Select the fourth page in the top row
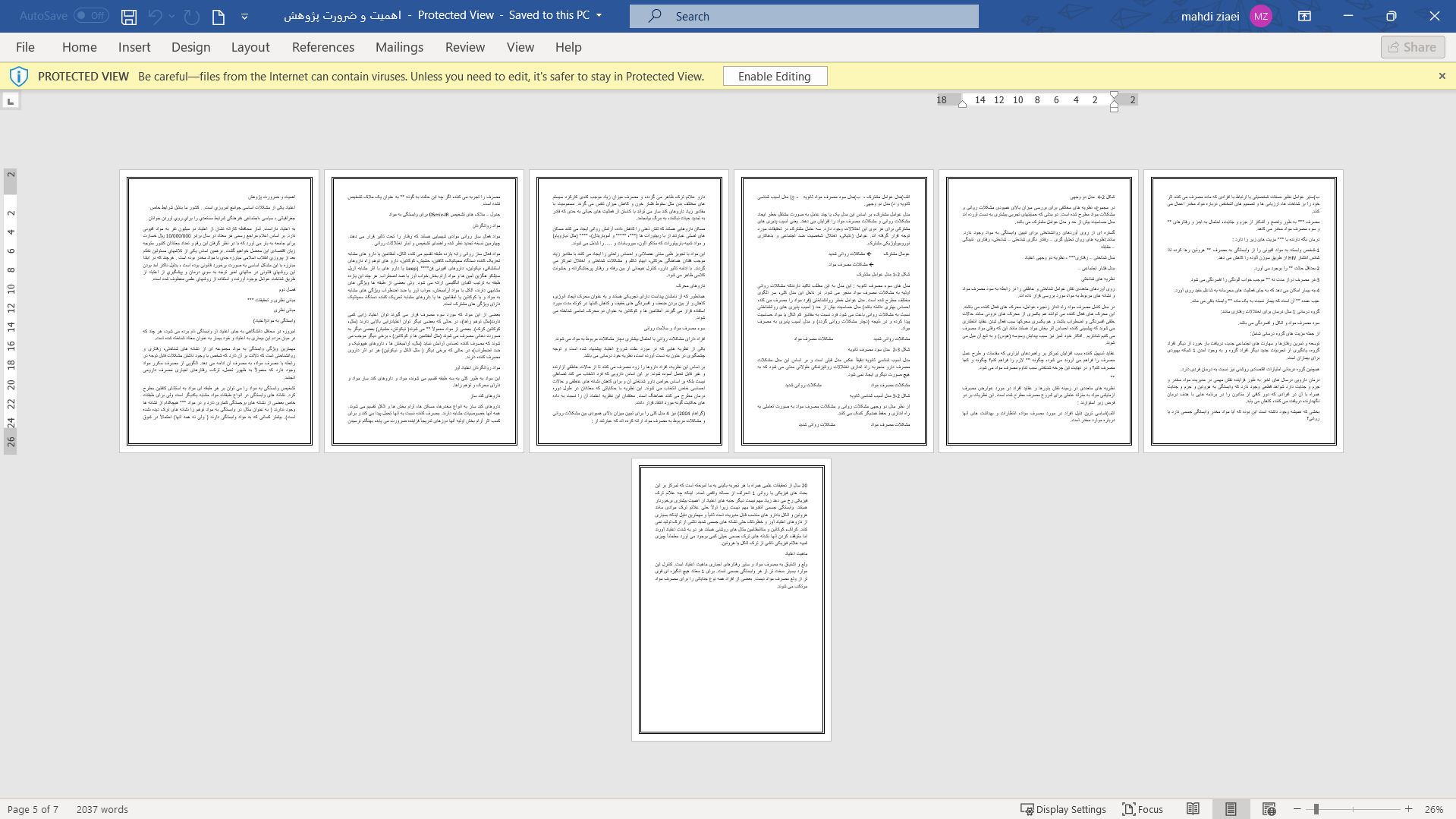 coord(834,311)
